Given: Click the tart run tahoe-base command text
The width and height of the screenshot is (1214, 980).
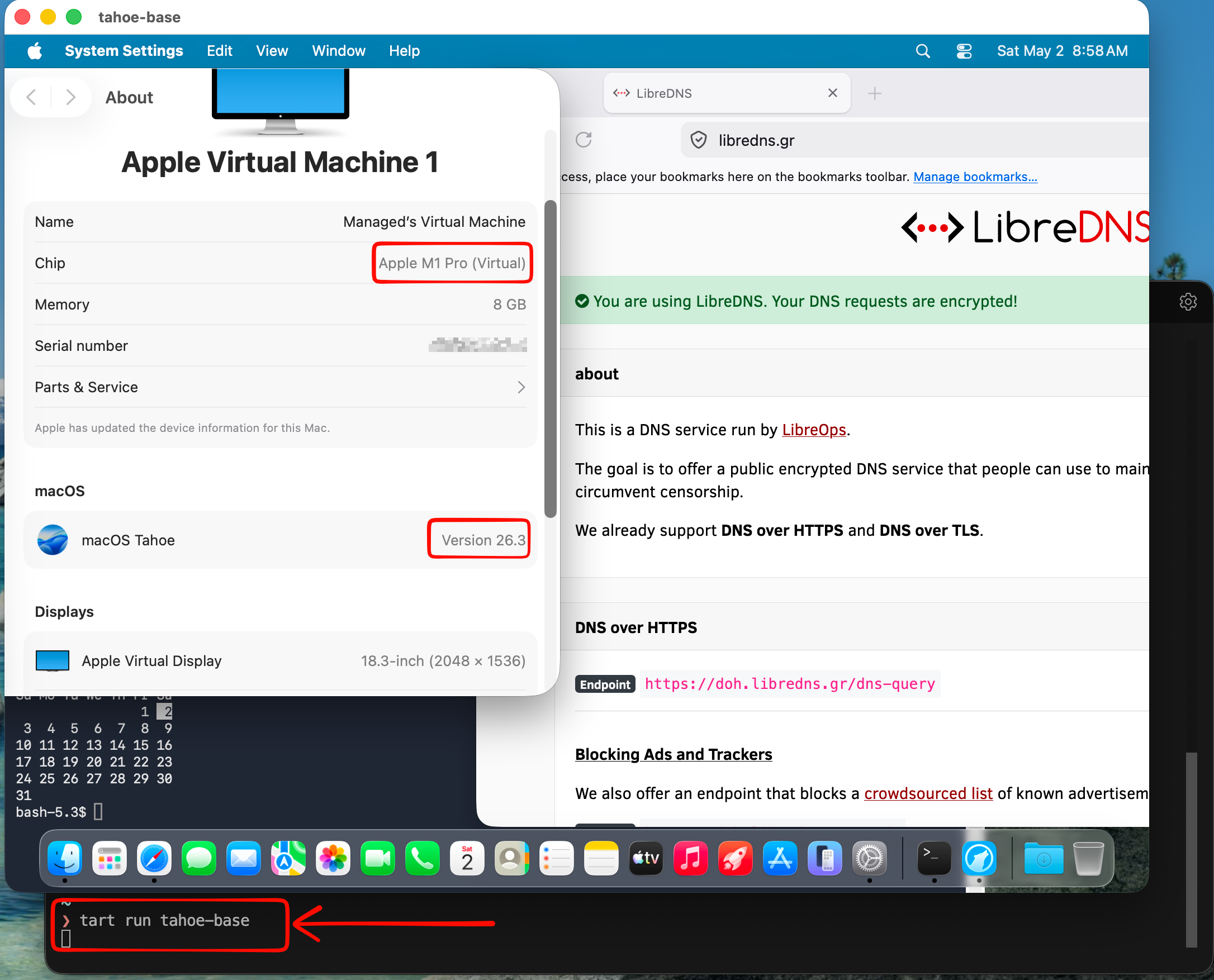Looking at the screenshot, I should [x=164, y=920].
